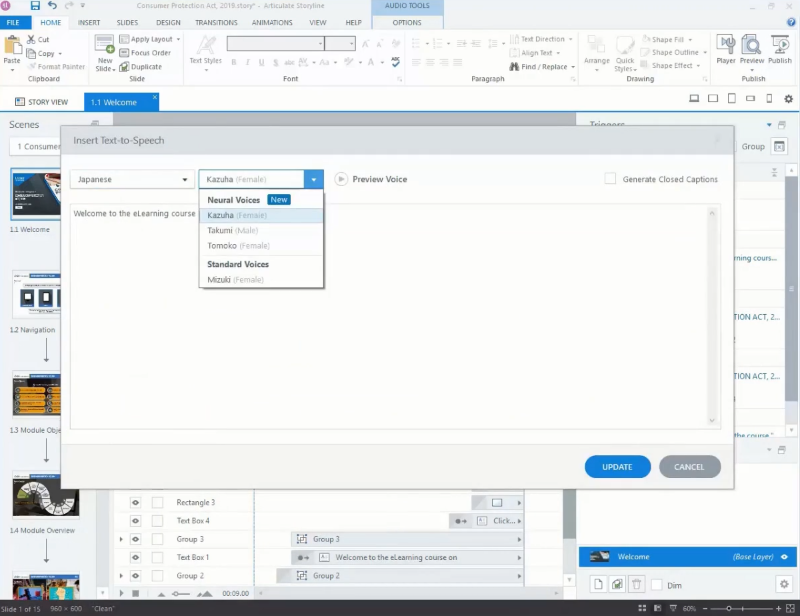800x616 pixels.
Task: Open the font name combo box
Action: point(276,43)
